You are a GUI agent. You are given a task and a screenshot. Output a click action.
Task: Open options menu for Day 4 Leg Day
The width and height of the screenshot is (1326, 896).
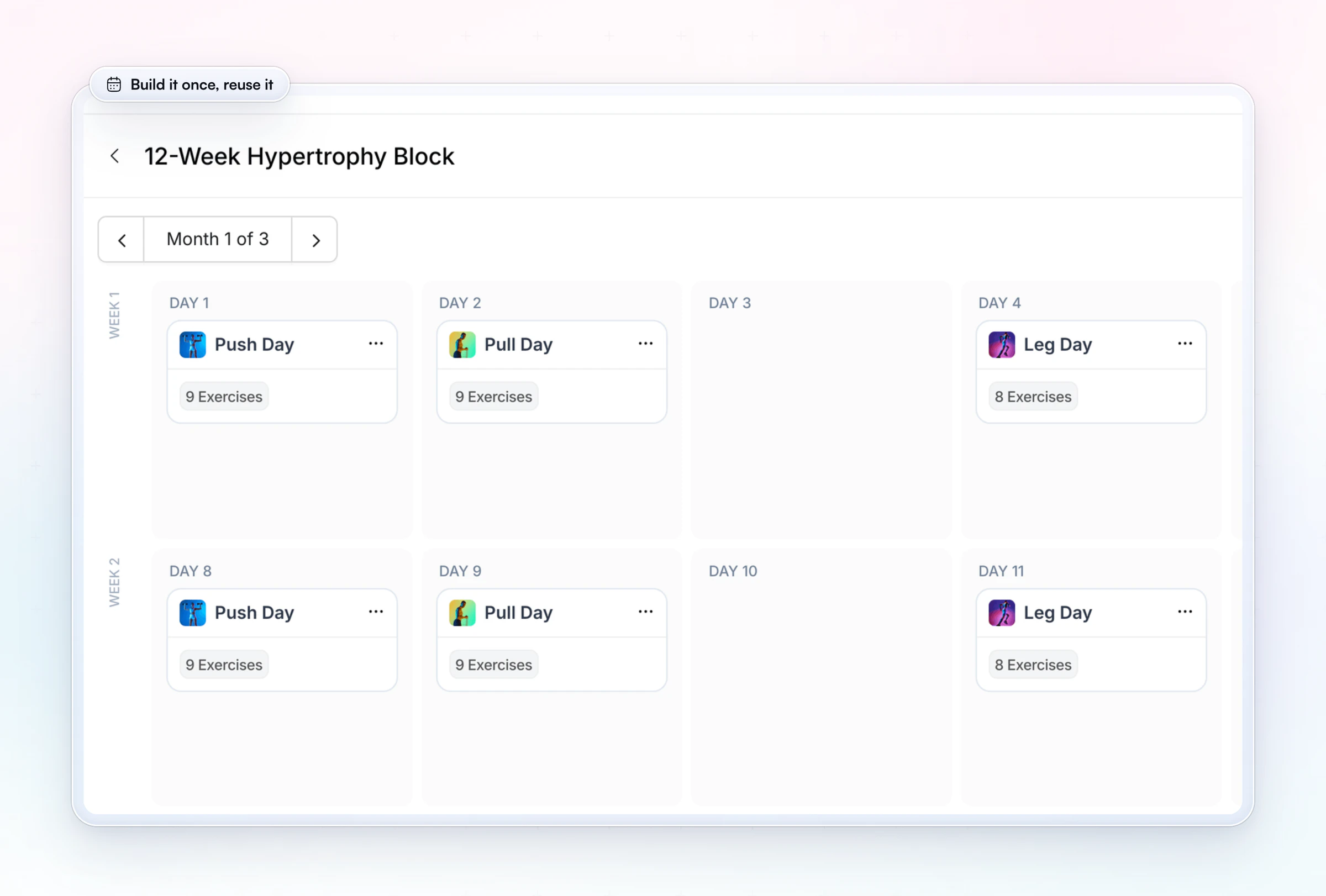(1185, 344)
